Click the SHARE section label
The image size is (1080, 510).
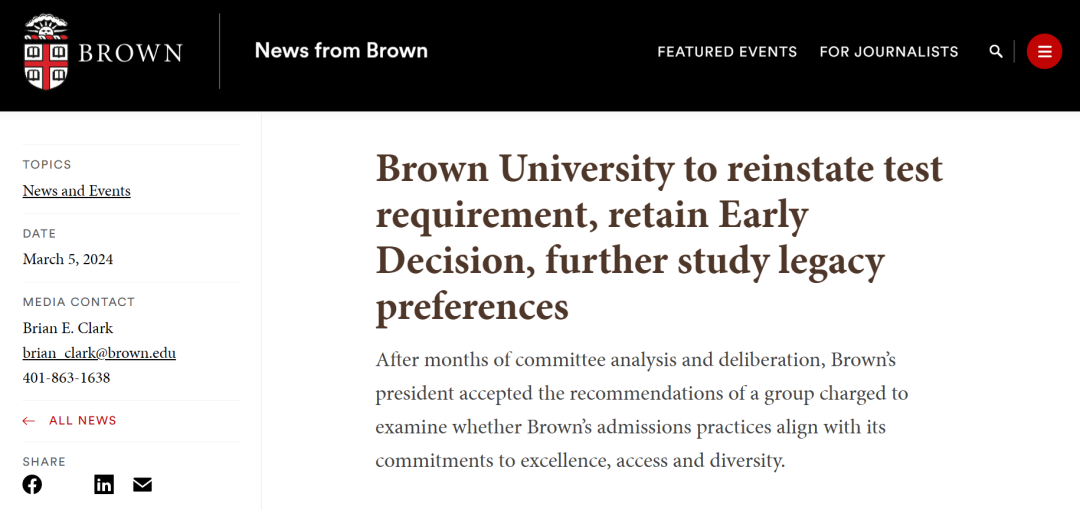(44, 462)
